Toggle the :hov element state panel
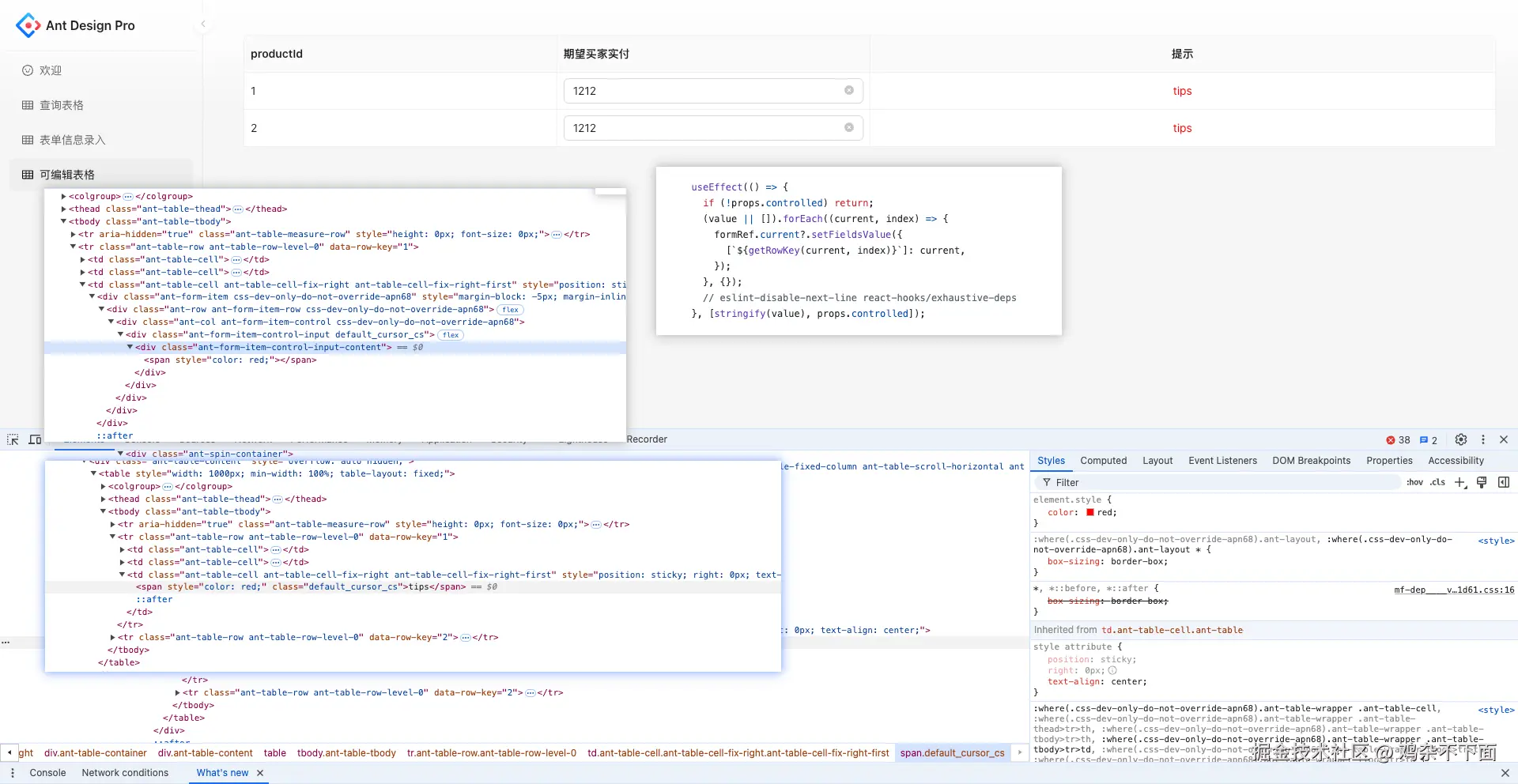Viewport: 1518px width, 784px height. tap(1414, 482)
